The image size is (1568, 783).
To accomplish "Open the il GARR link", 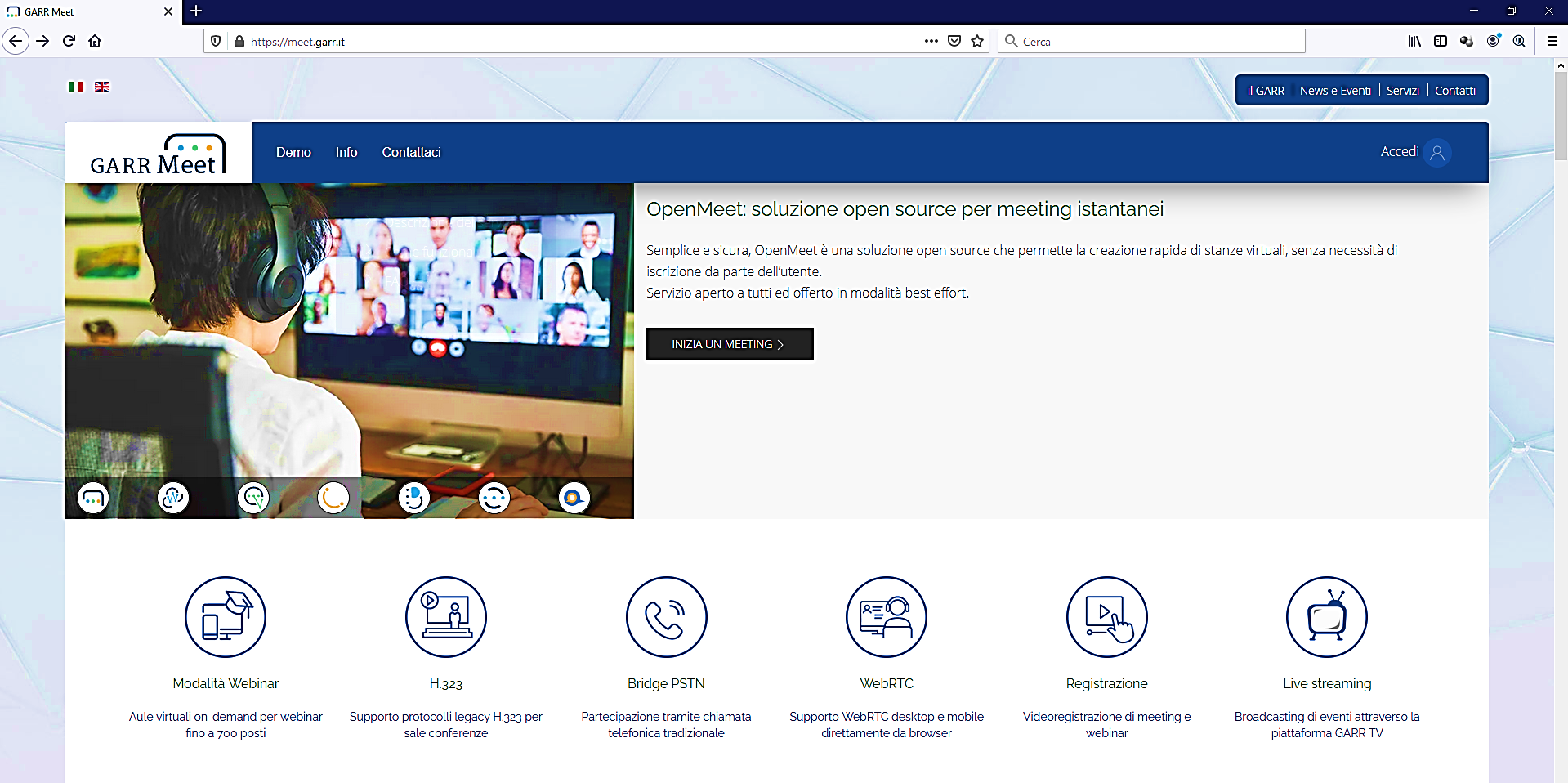I will 1266,91.
